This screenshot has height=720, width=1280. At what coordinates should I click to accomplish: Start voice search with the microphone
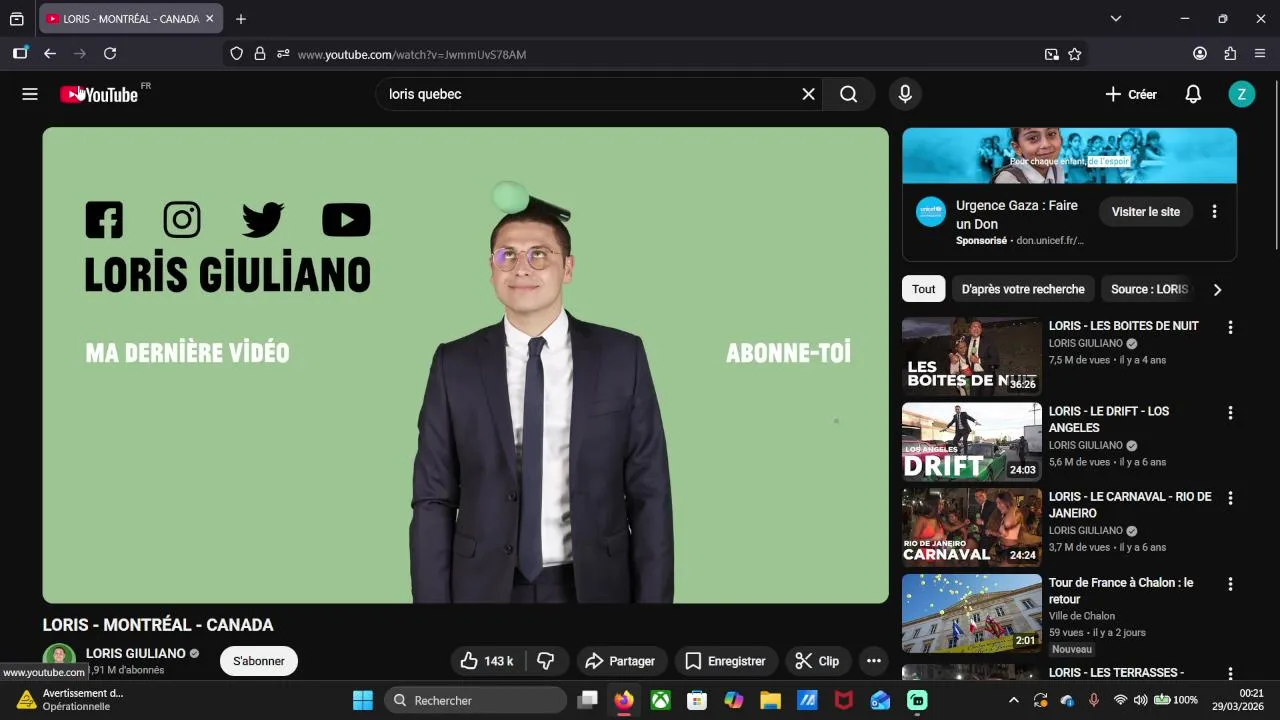[x=905, y=94]
